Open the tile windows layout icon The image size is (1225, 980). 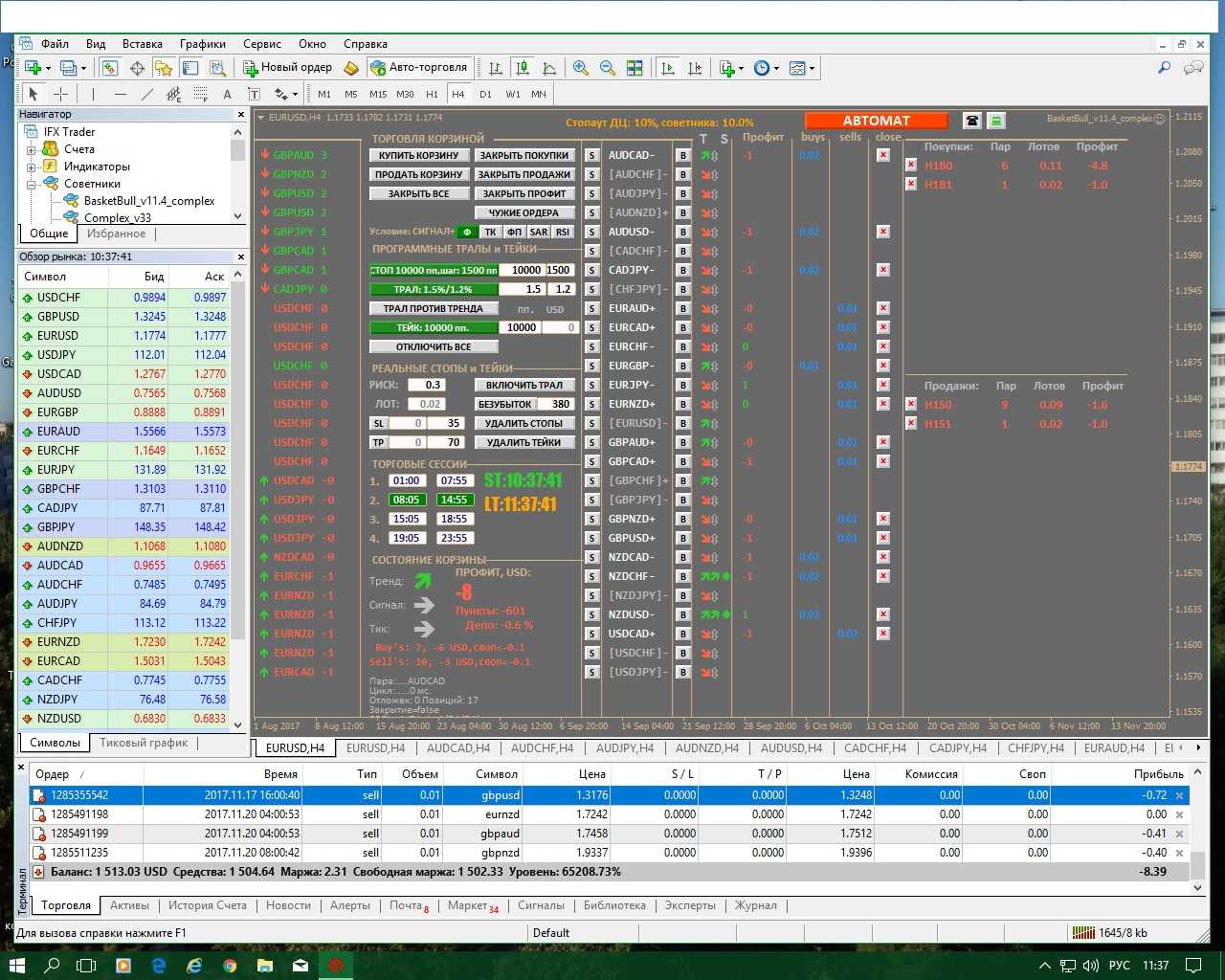coord(635,68)
